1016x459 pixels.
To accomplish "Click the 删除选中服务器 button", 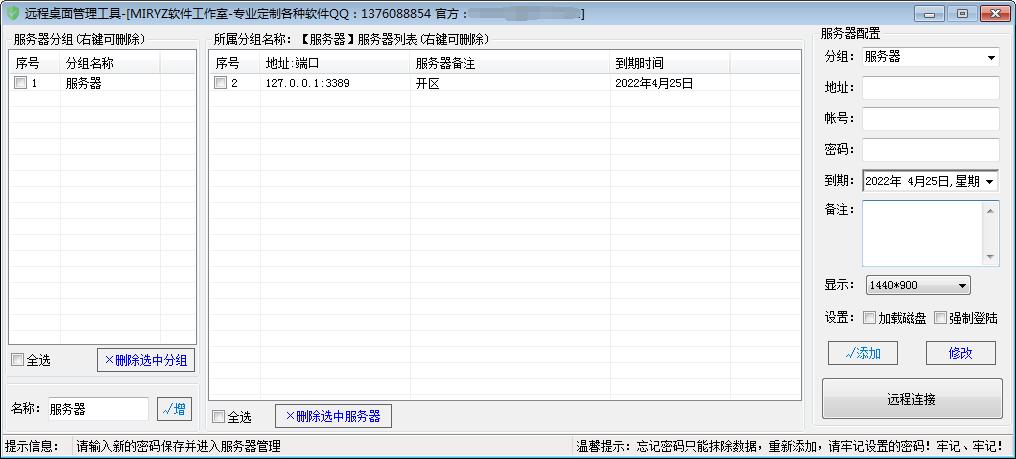I will pos(334,416).
